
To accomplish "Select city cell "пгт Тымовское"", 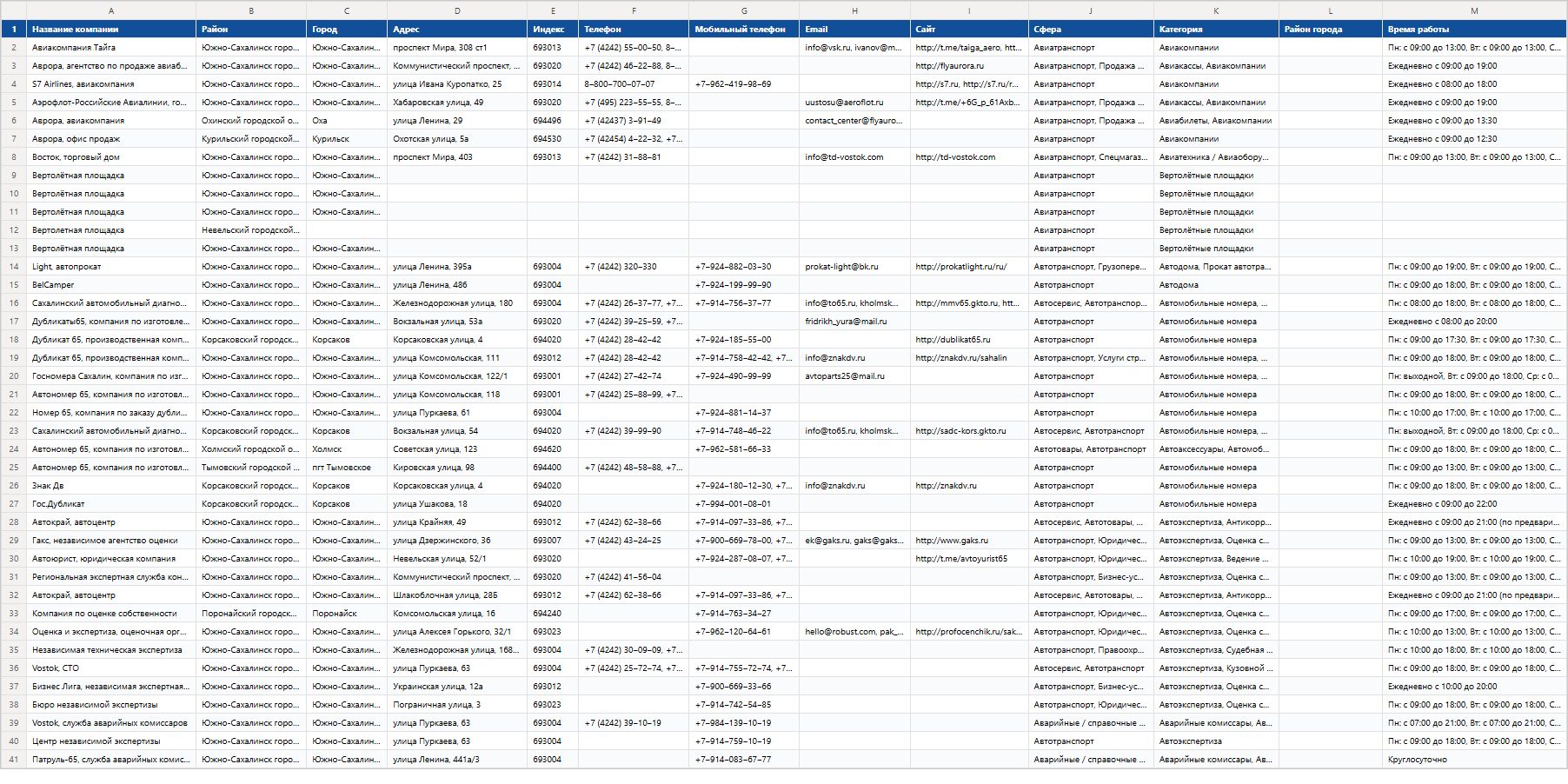I will click(347, 468).
